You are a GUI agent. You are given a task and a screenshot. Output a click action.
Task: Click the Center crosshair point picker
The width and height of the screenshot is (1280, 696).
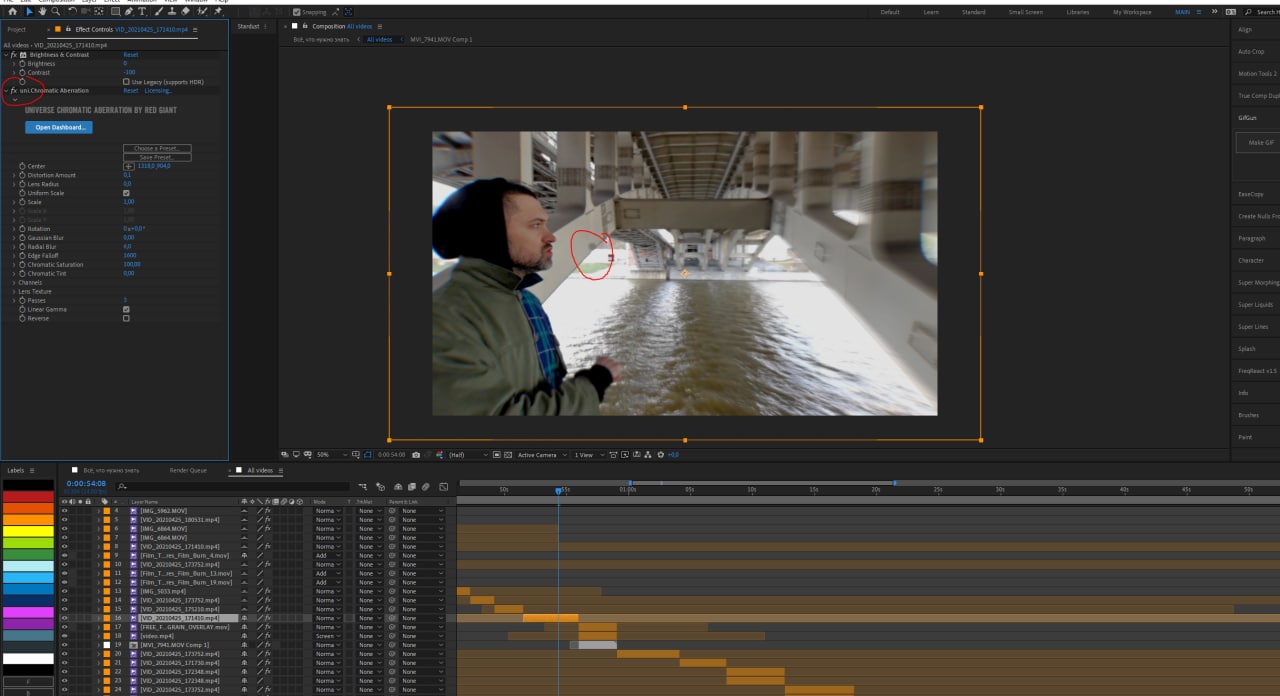[128, 166]
